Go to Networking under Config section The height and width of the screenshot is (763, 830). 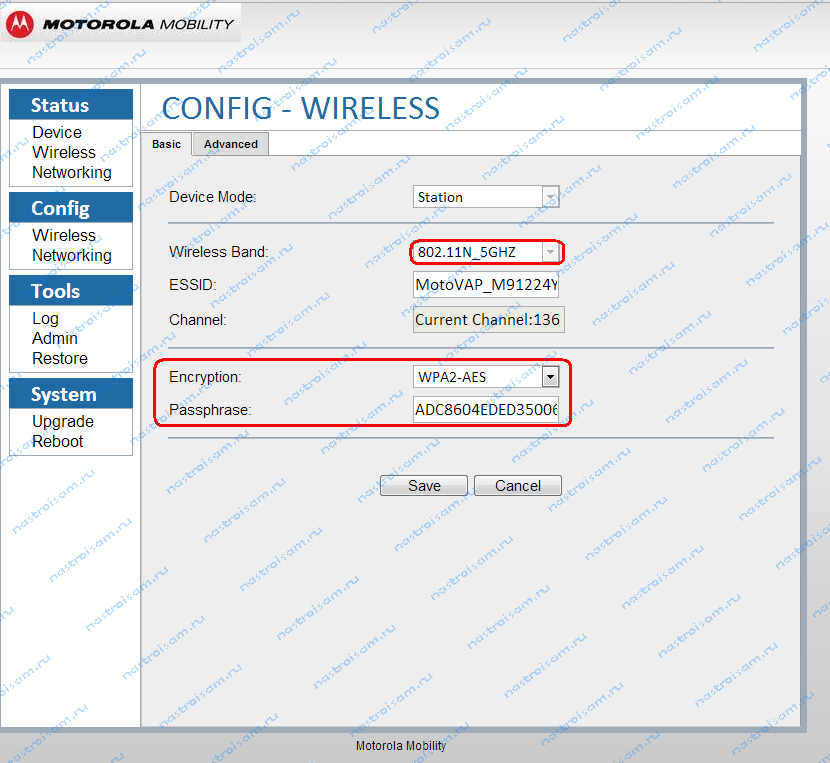[71, 255]
